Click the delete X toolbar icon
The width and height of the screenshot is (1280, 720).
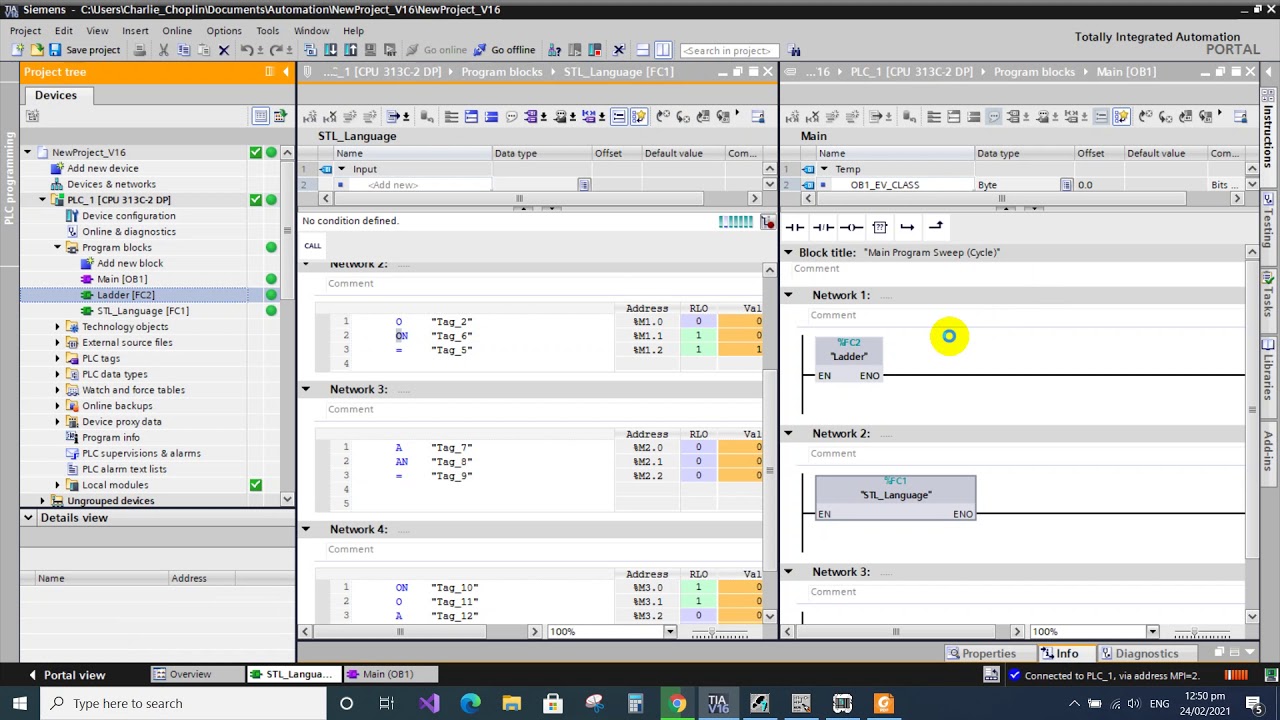[224, 50]
